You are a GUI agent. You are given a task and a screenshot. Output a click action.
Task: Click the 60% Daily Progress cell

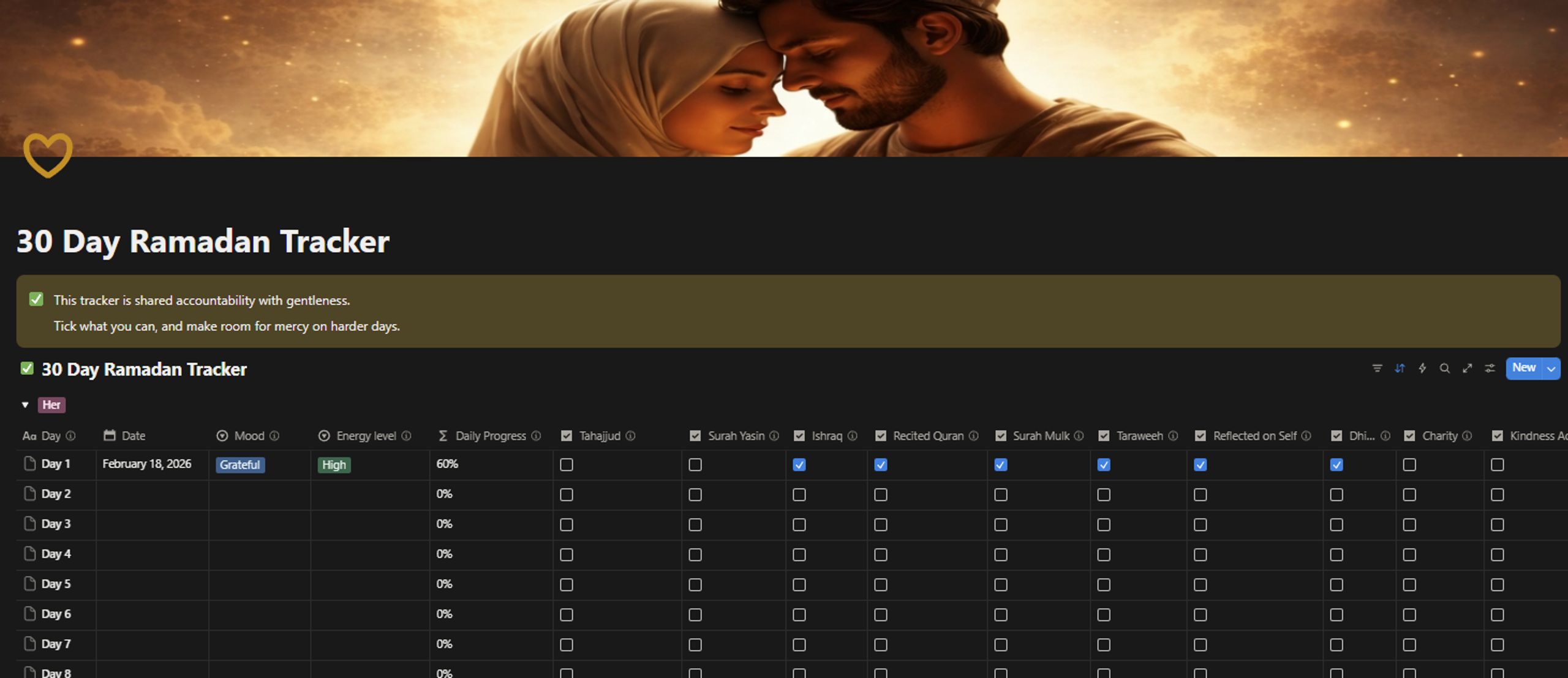tap(491, 464)
